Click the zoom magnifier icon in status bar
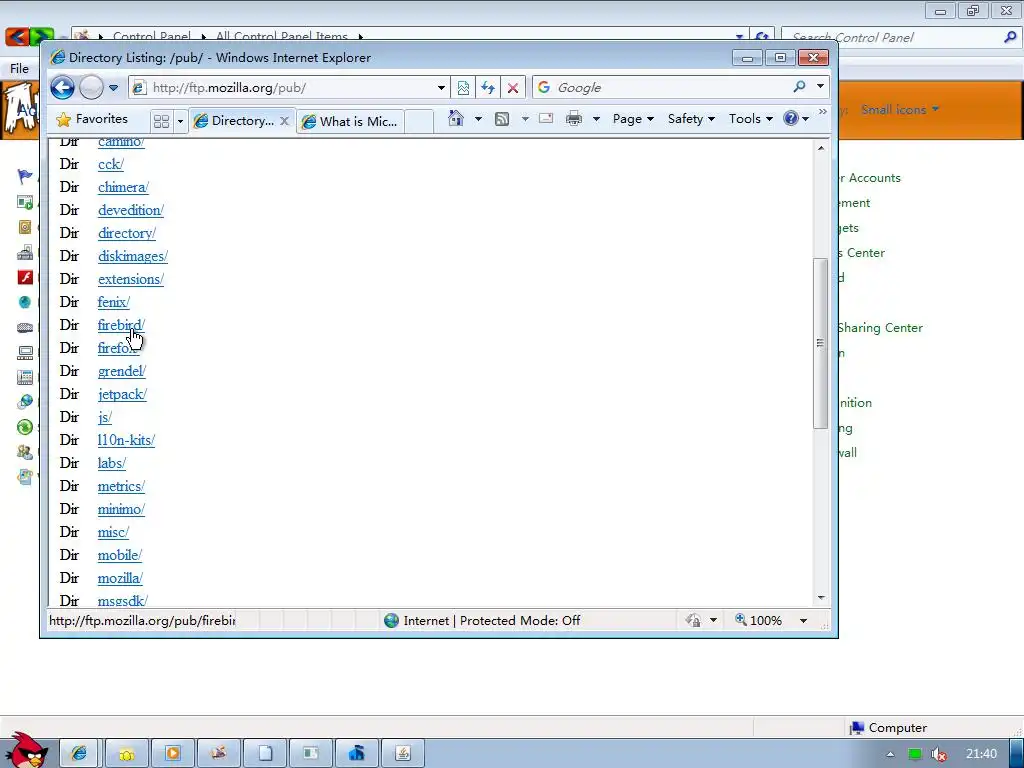Viewport: 1024px width, 768px height. pyautogui.click(x=741, y=619)
